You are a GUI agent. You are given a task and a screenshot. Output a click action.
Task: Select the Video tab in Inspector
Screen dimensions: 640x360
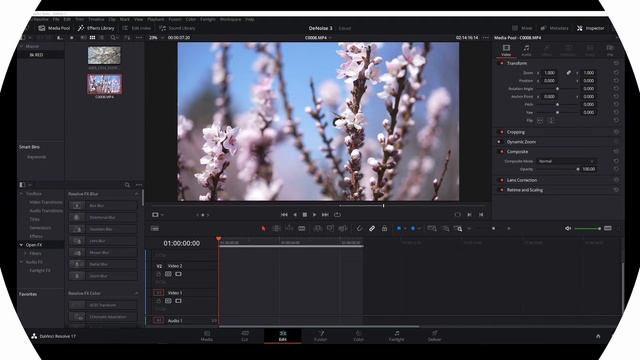pyautogui.click(x=506, y=50)
